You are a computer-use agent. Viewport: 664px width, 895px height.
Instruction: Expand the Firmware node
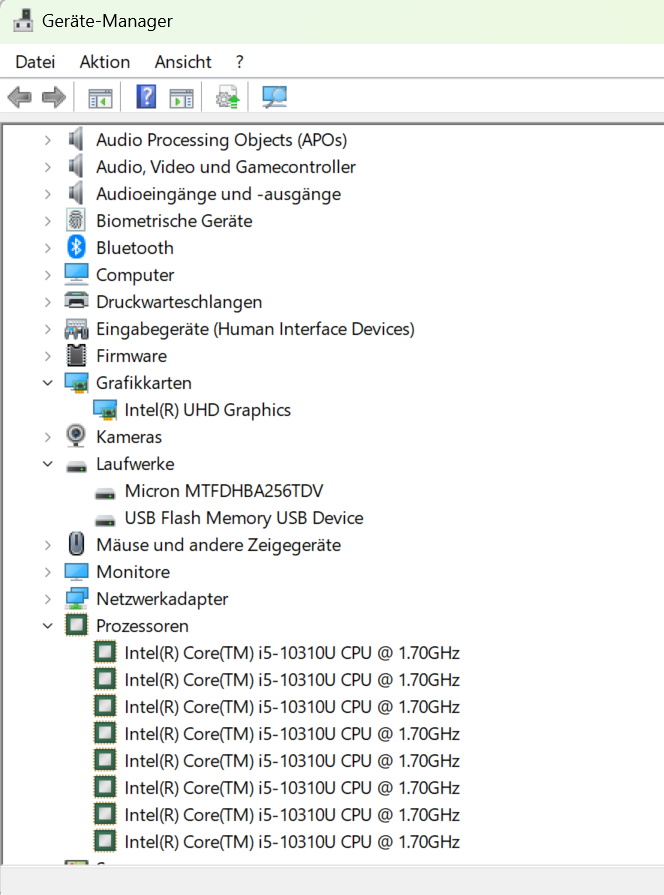(x=48, y=356)
